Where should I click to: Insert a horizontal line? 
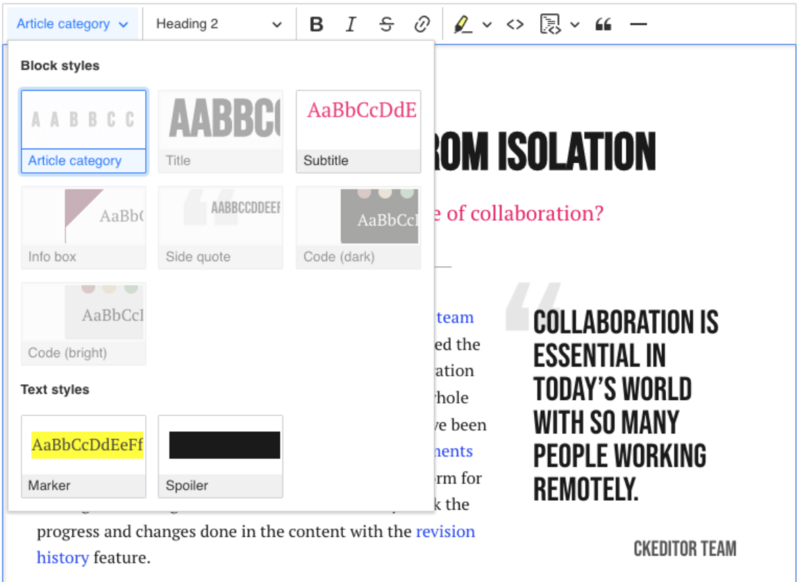pos(638,23)
